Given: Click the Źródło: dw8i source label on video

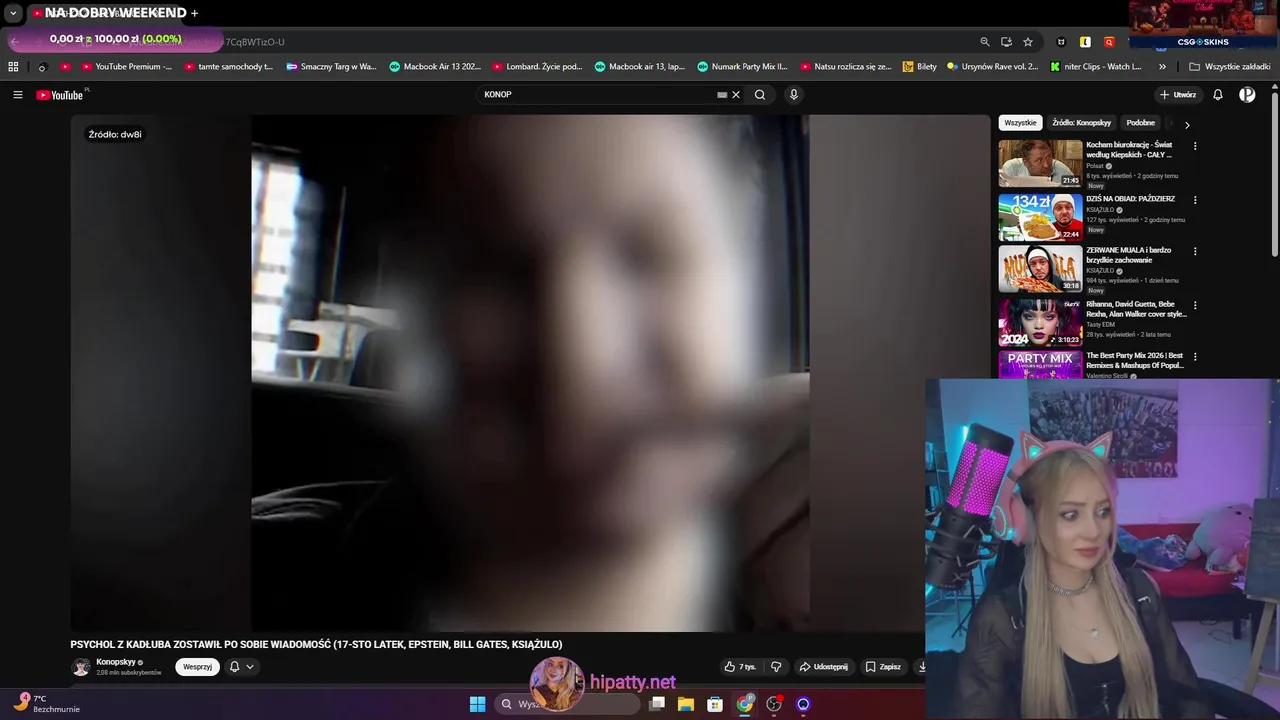Looking at the screenshot, I should click(x=115, y=134).
